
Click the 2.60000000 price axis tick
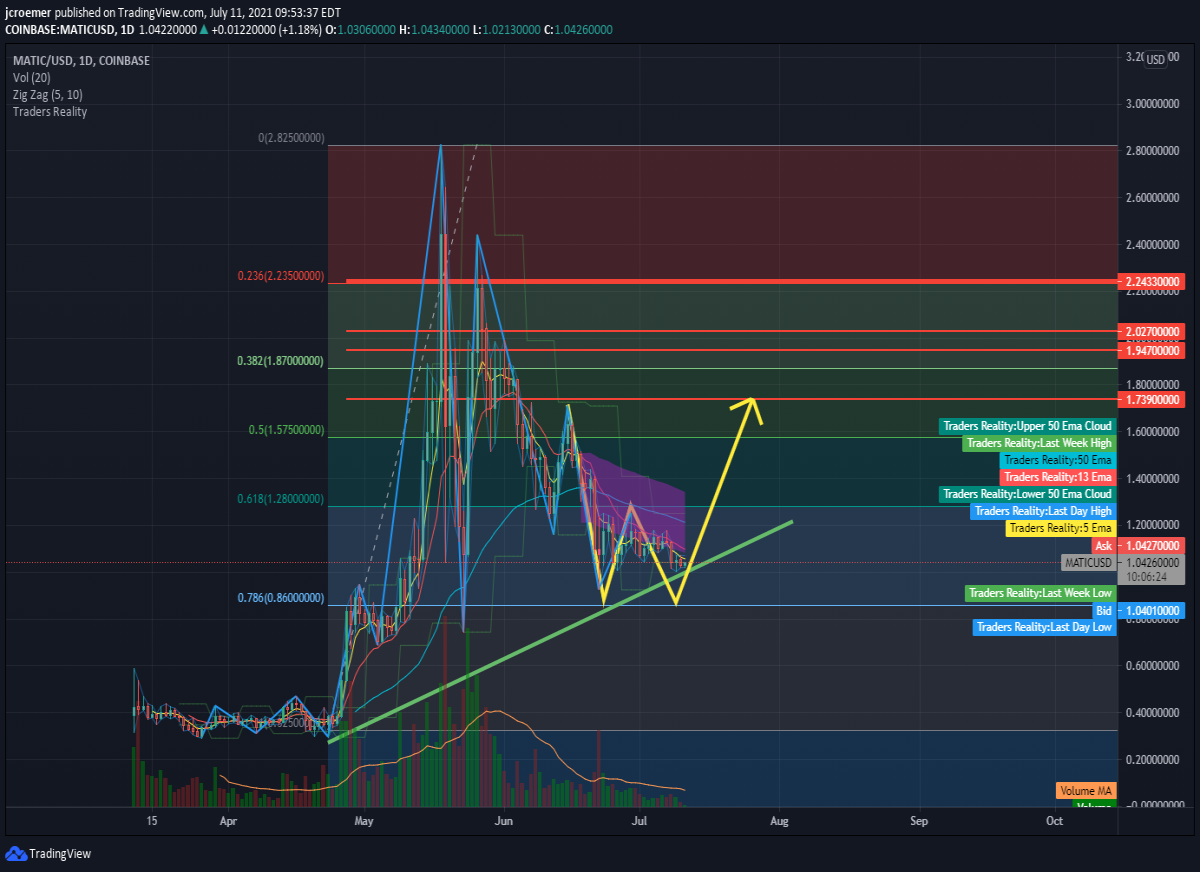click(1153, 198)
